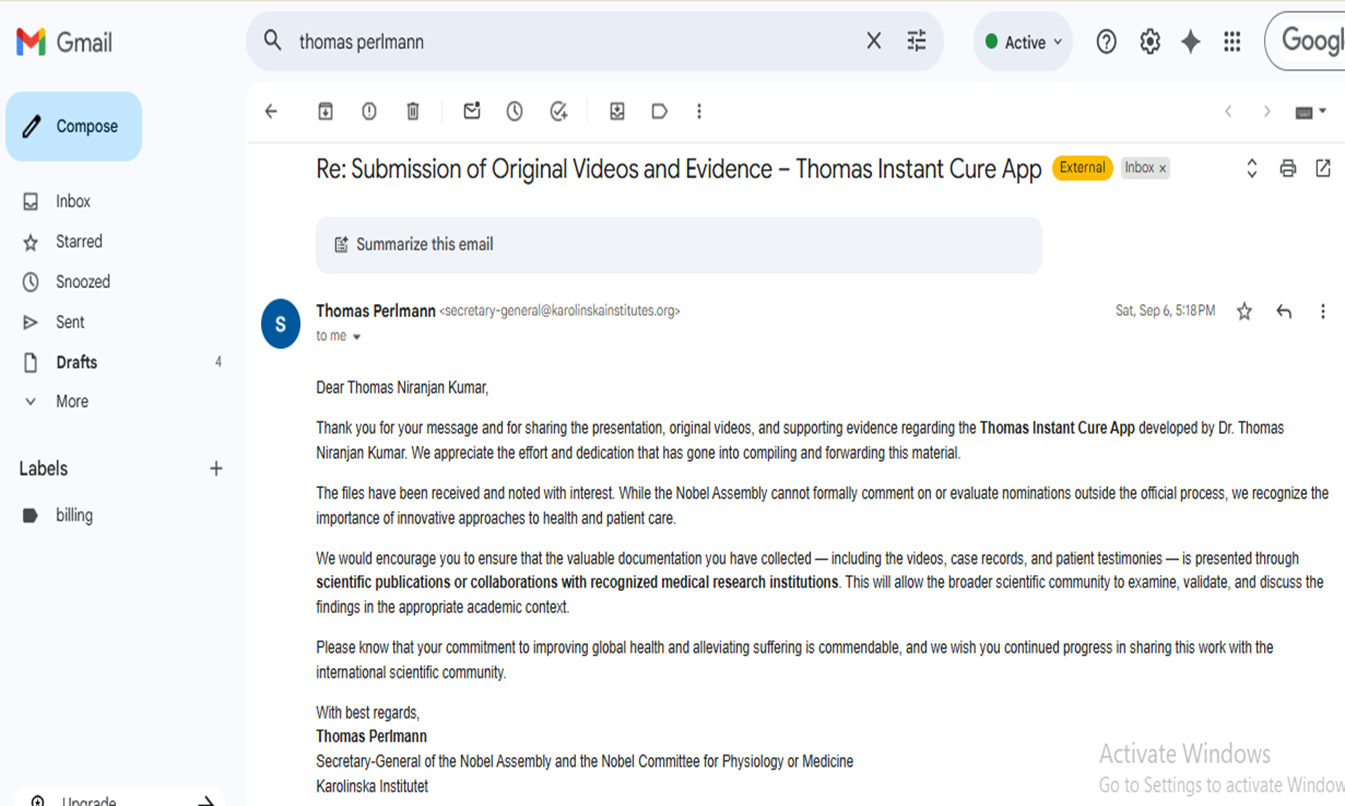
Task: Report this email as spam
Action: [369, 112]
